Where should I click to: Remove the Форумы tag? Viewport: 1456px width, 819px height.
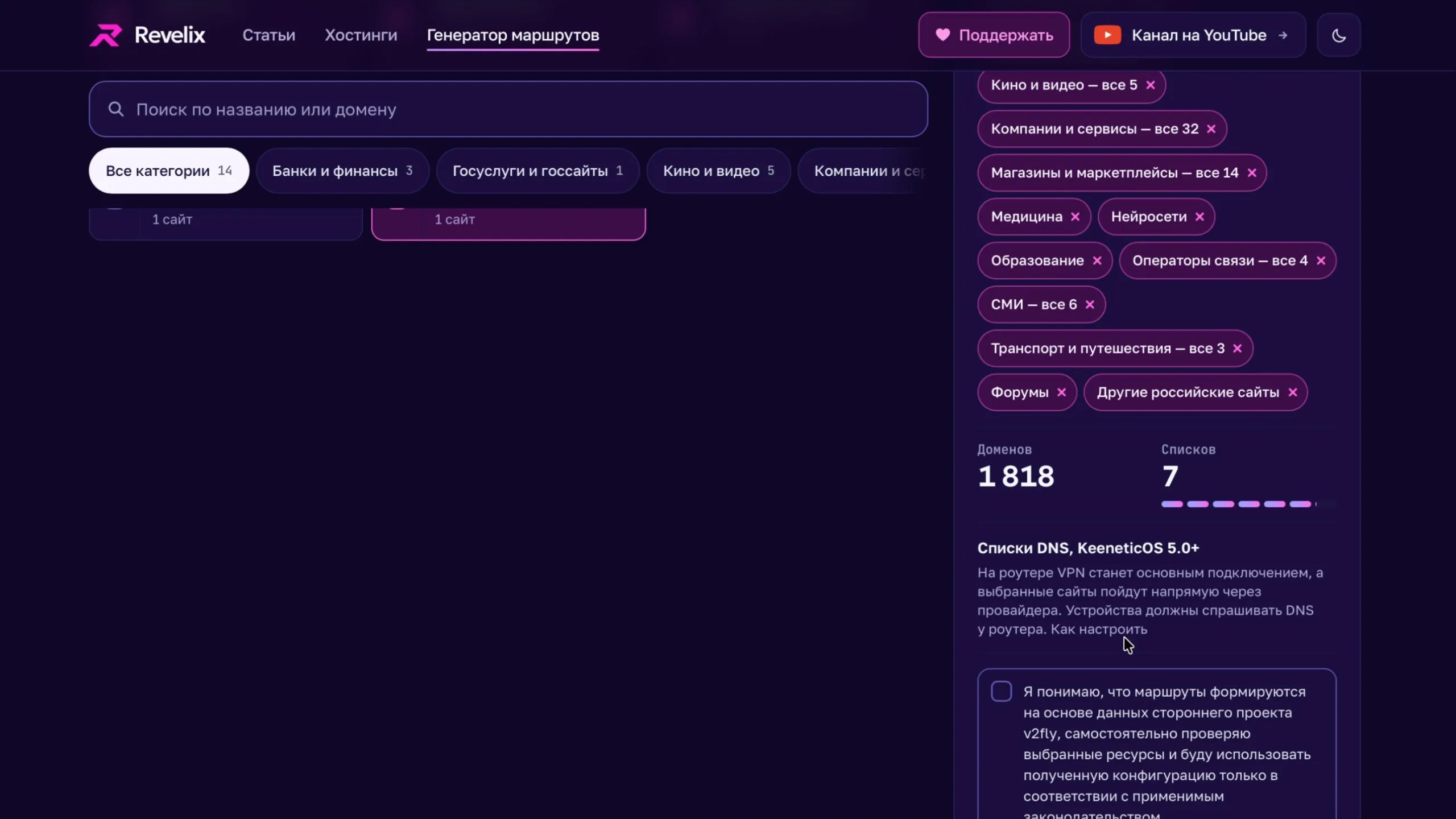pos(1061,392)
